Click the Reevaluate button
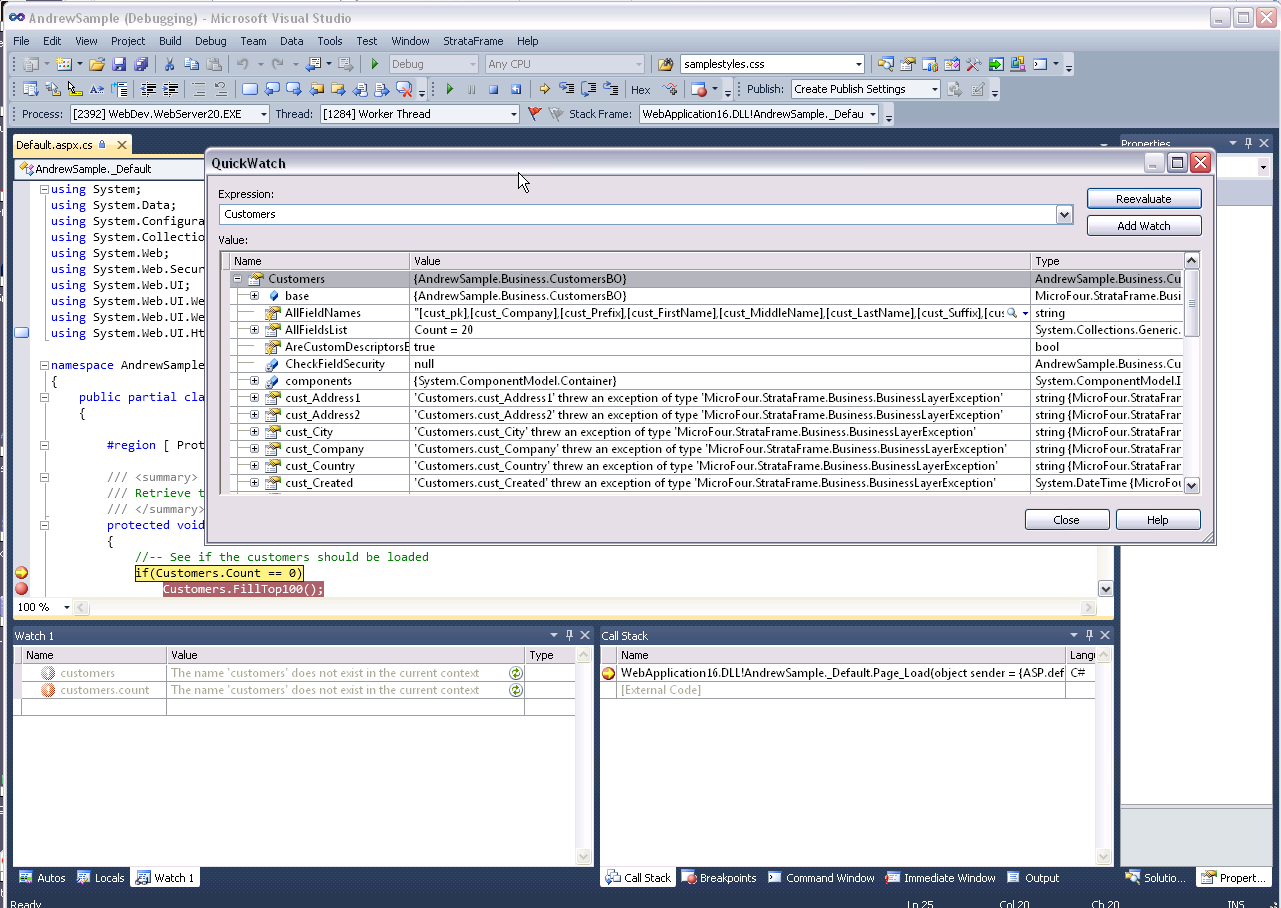This screenshot has width=1281, height=908. [1144, 199]
